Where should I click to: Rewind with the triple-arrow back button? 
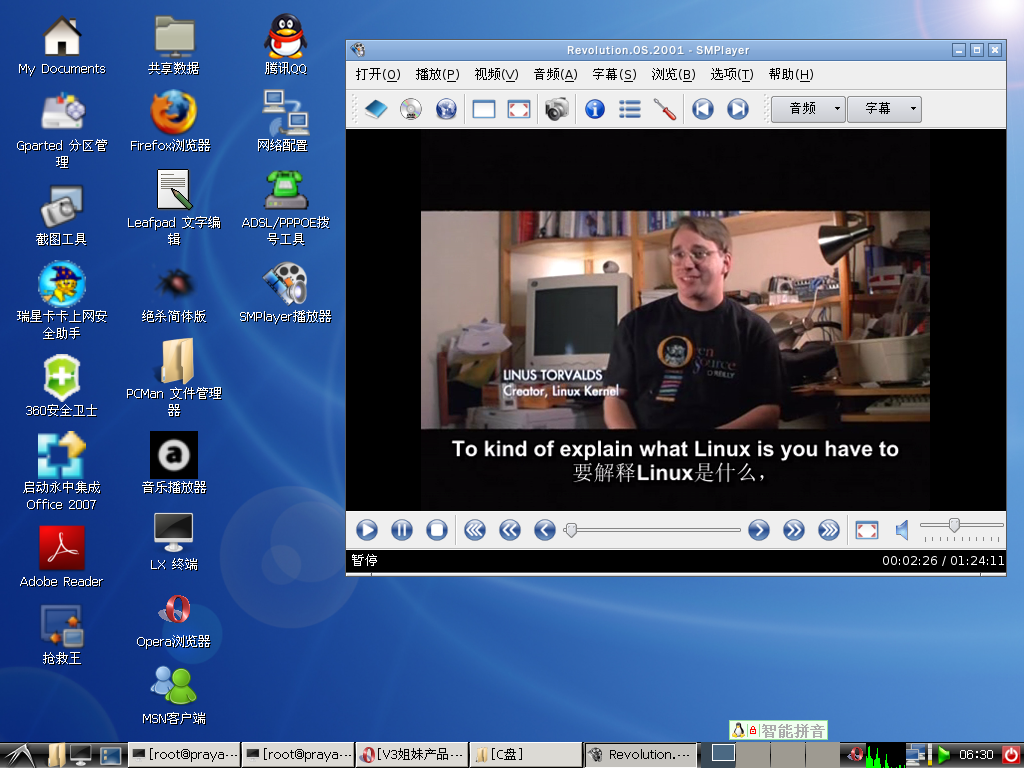click(475, 530)
